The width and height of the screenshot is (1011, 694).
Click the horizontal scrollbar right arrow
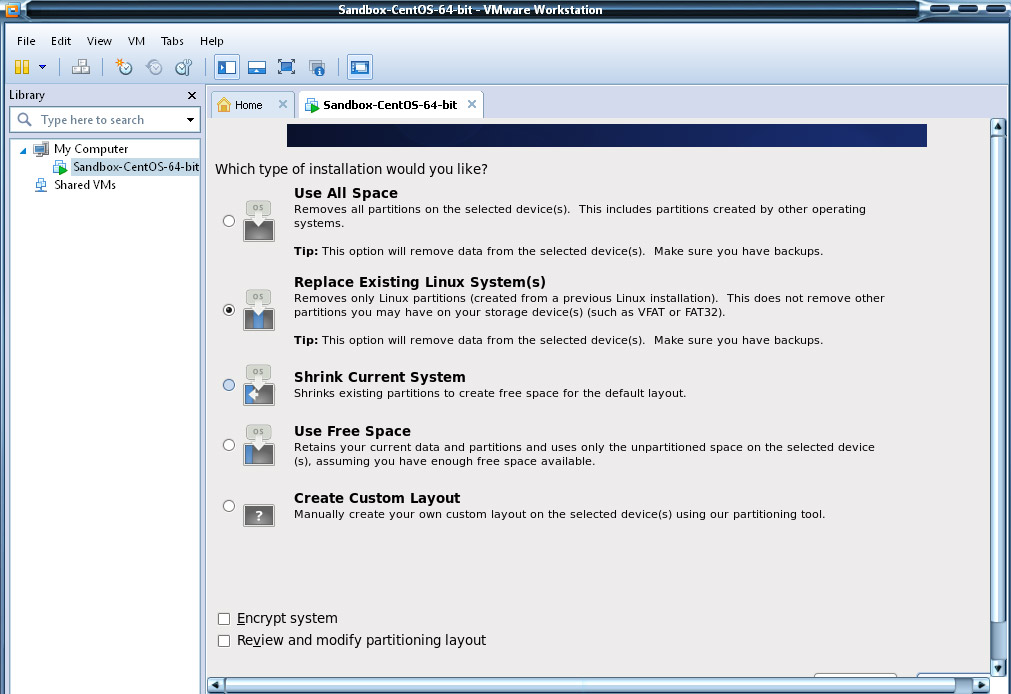click(x=981, y=685)
